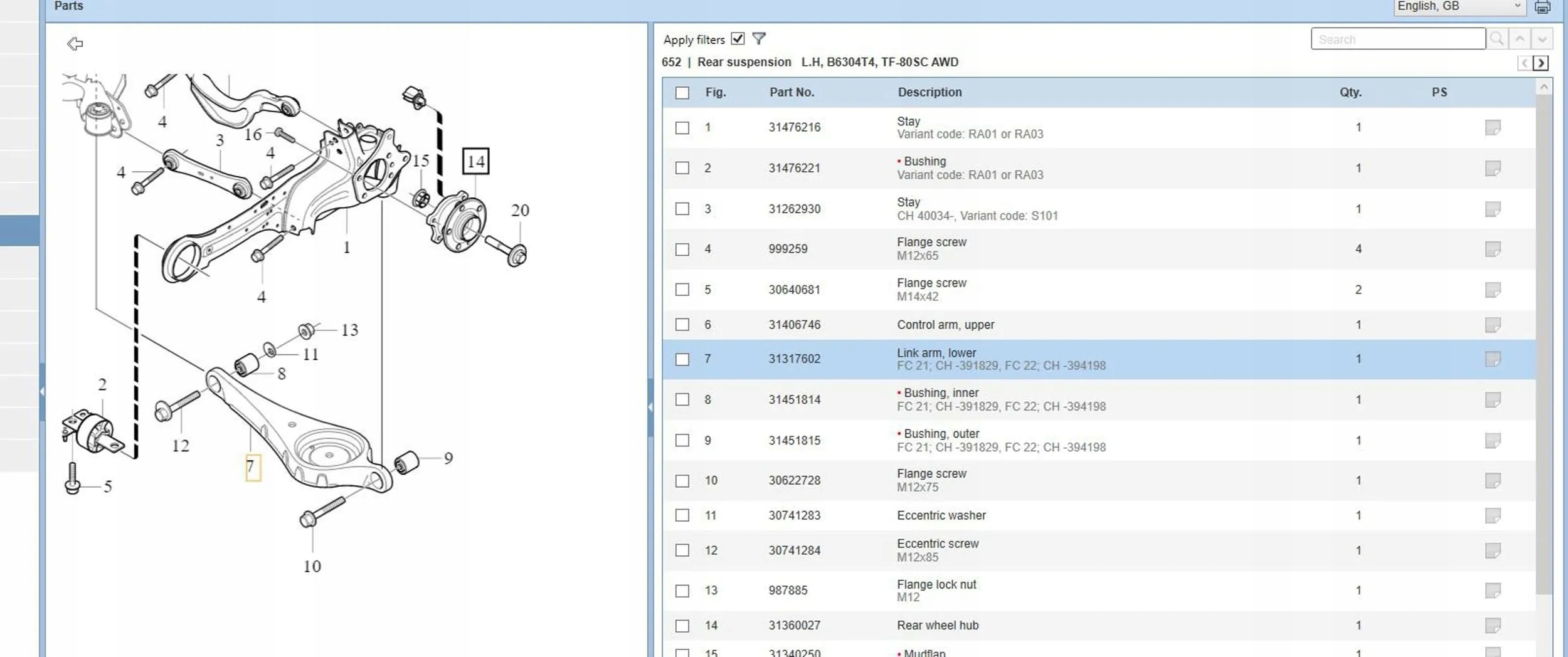The image size is (1568, 657).
Task: Sort by Qty. column header
Action: [x=1350, y=92]
